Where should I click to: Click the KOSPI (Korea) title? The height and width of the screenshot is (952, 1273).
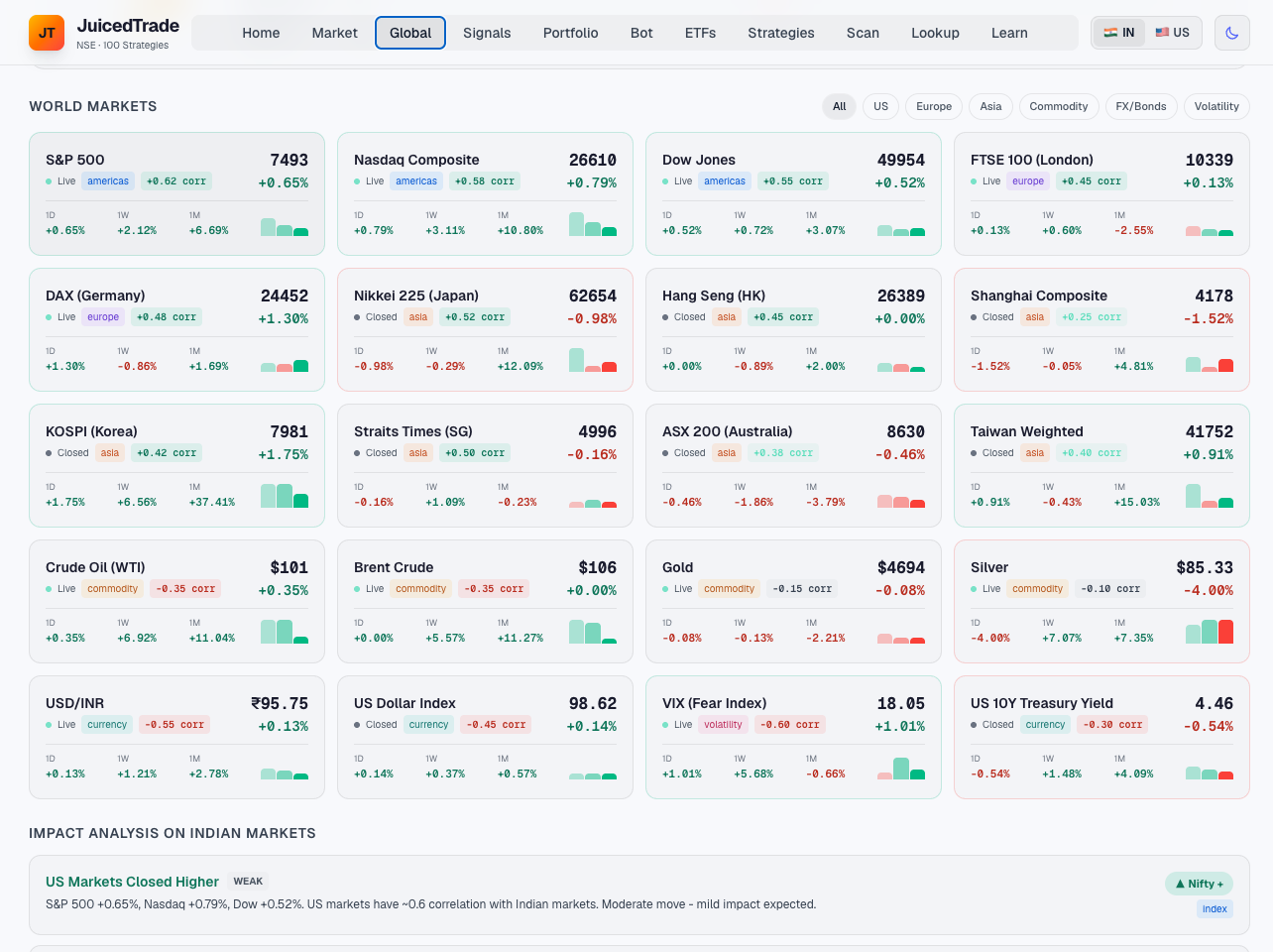(91, 431)
